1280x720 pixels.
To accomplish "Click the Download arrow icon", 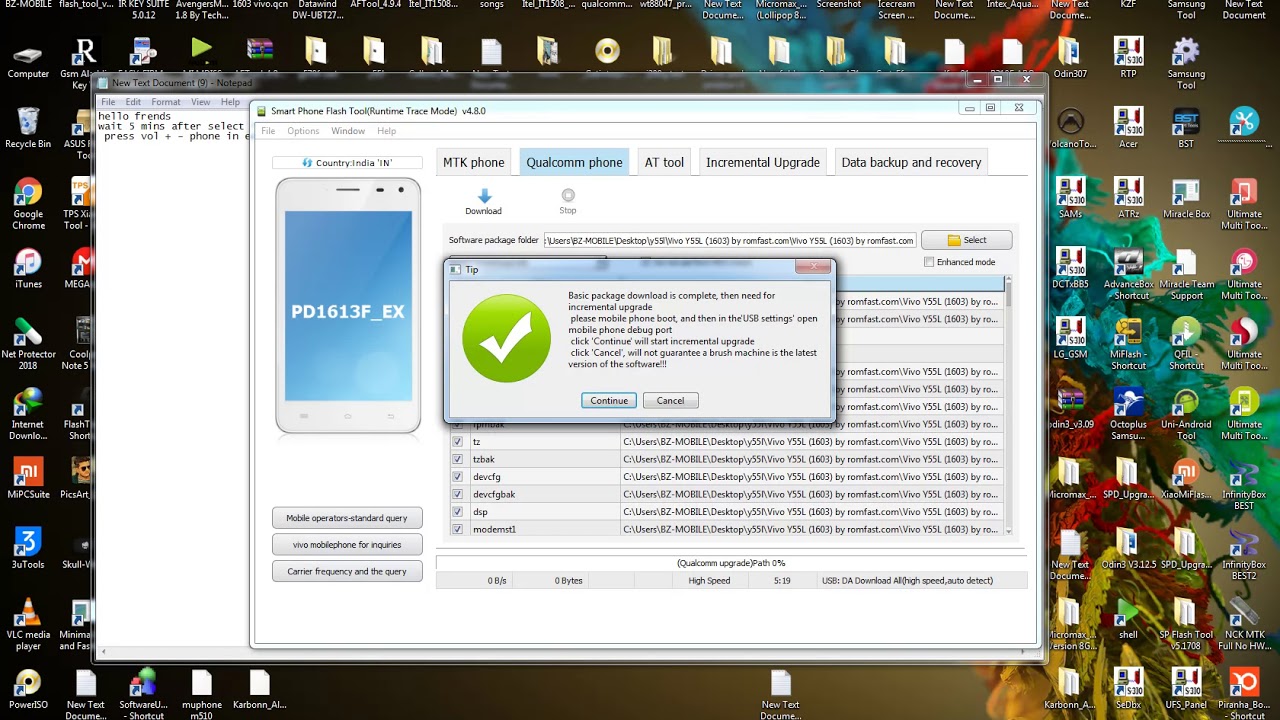I will [x=483, y=196].
